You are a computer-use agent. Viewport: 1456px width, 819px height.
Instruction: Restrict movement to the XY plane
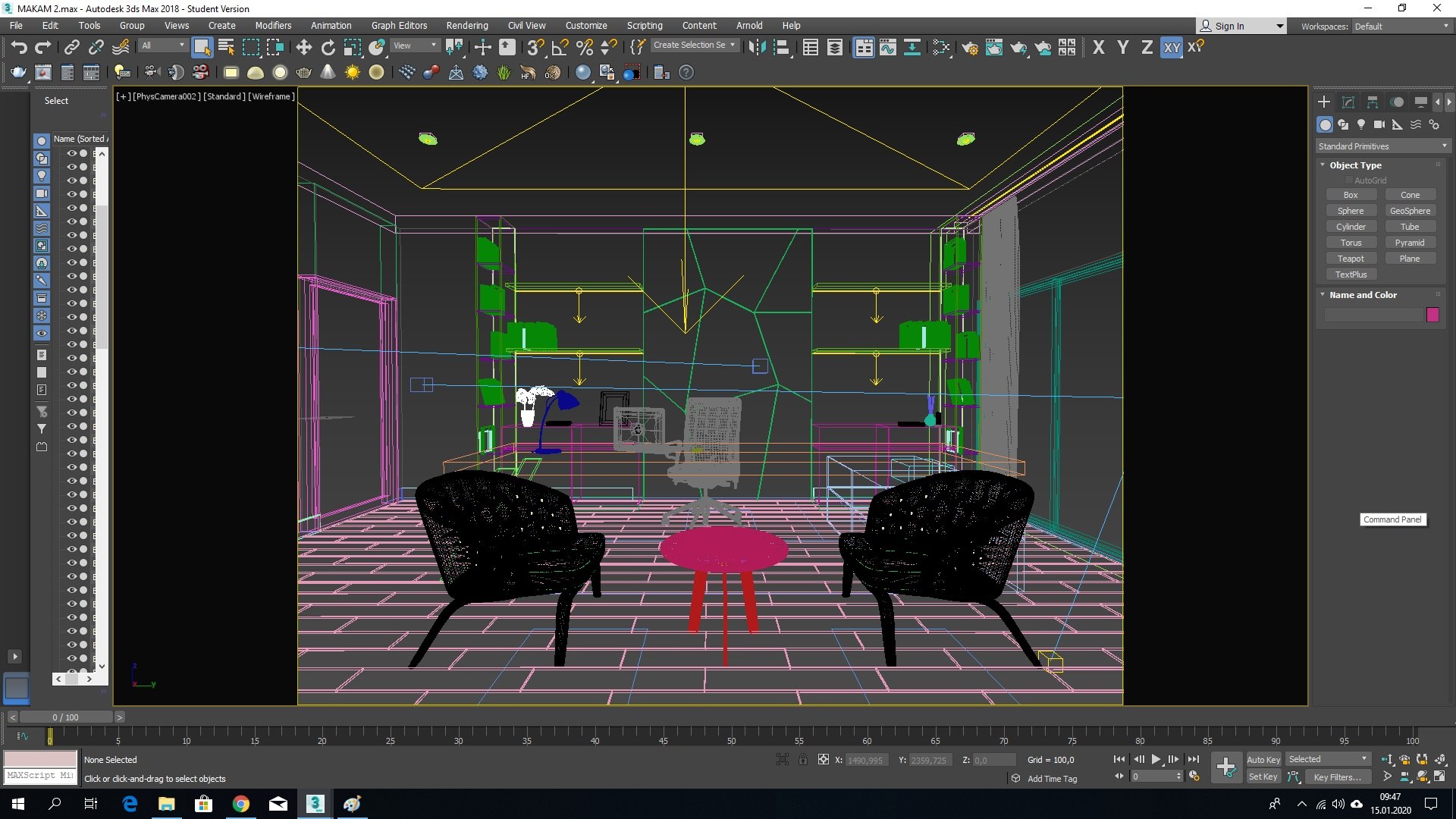1172,48
